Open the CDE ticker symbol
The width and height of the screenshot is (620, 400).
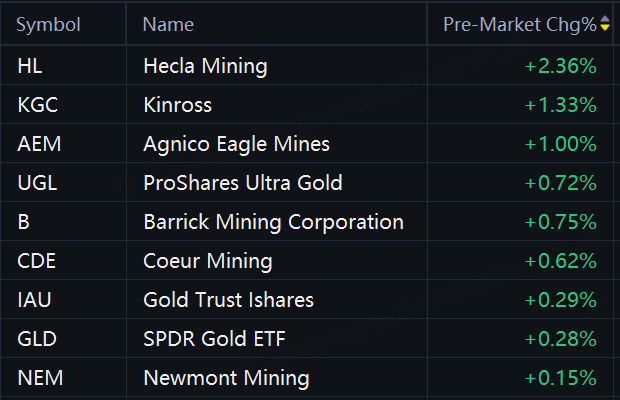tap(37, 261)
